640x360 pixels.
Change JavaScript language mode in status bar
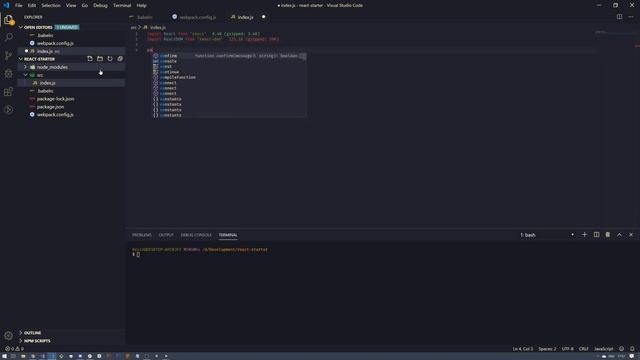tap(604, 349)
